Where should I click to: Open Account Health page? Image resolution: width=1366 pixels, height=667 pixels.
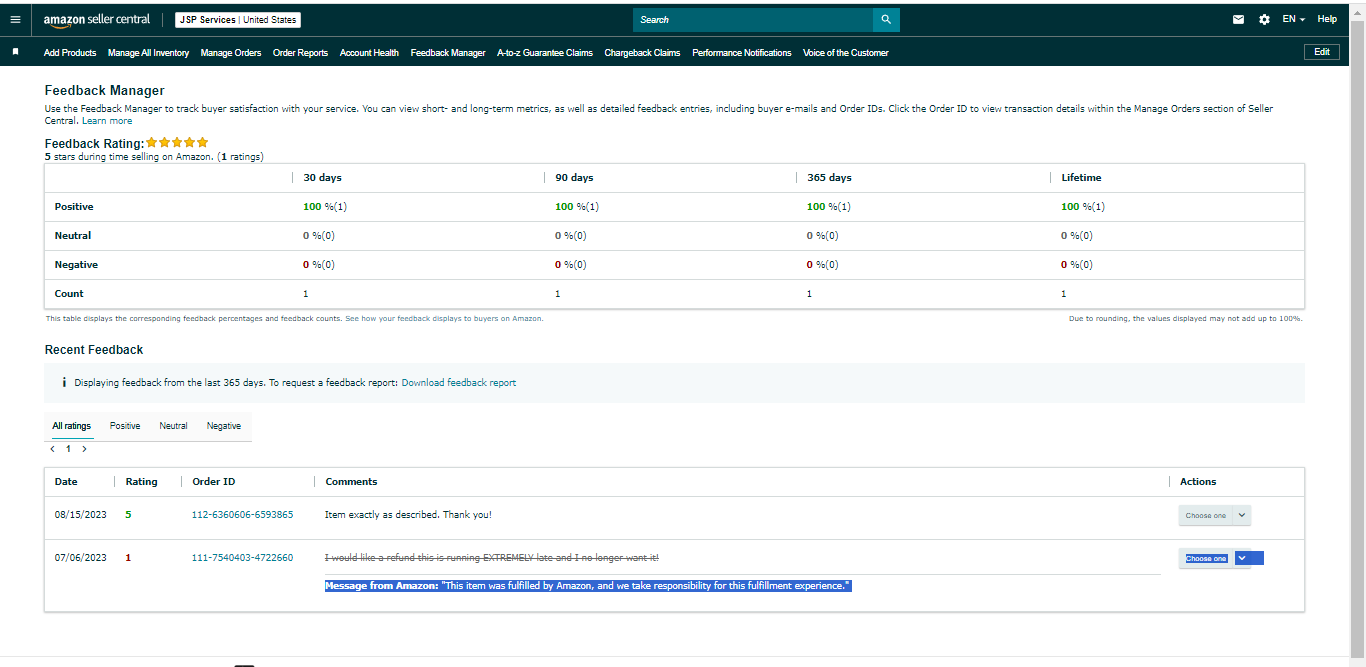tap(369, 53)
